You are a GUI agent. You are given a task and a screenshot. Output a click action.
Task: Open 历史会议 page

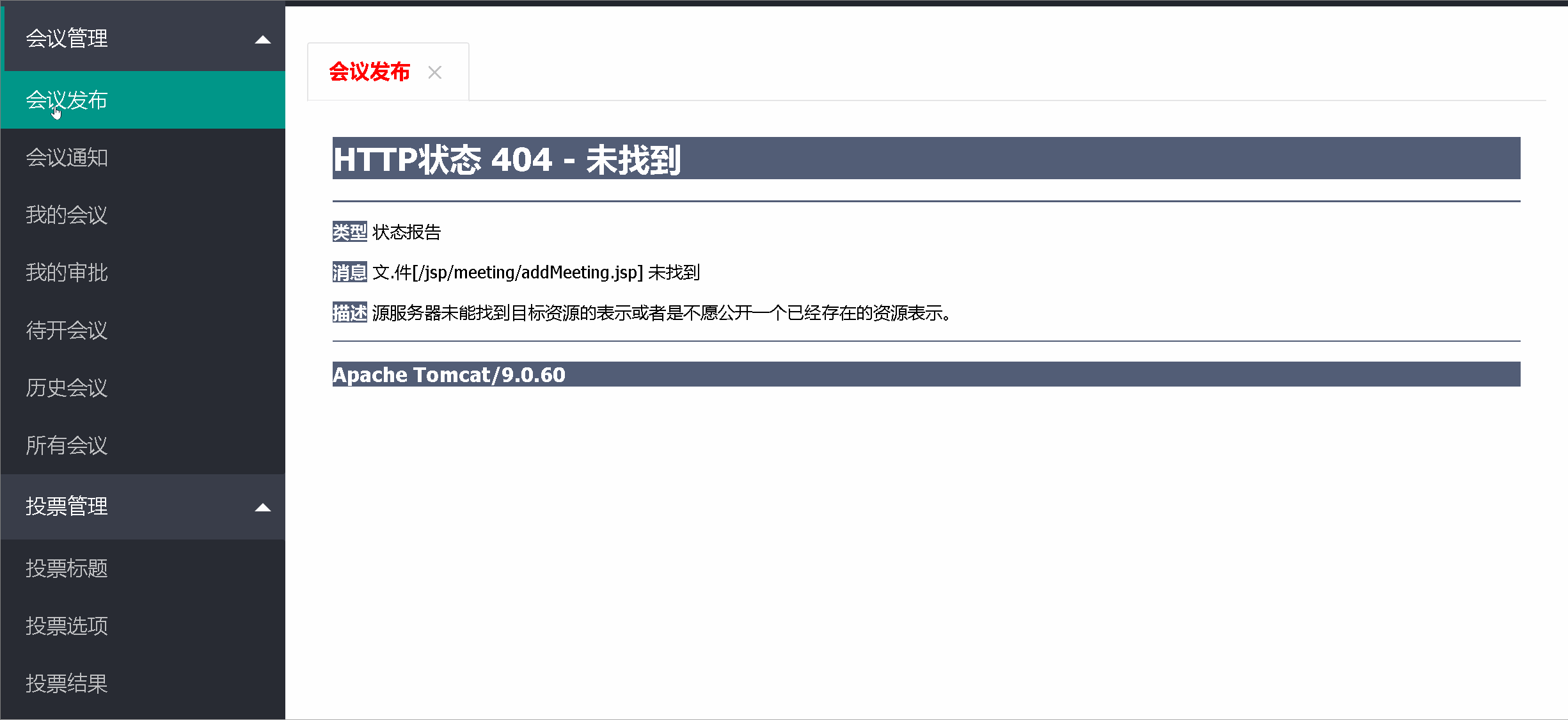point(66,388)
